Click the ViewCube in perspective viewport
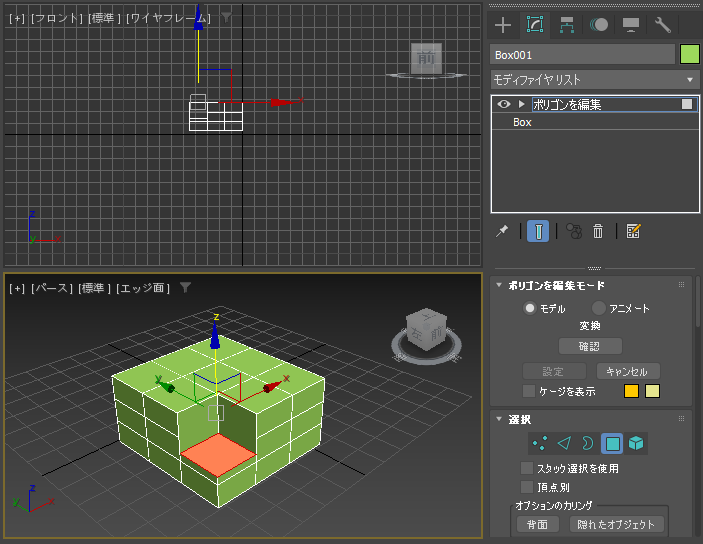 point(427,329)
